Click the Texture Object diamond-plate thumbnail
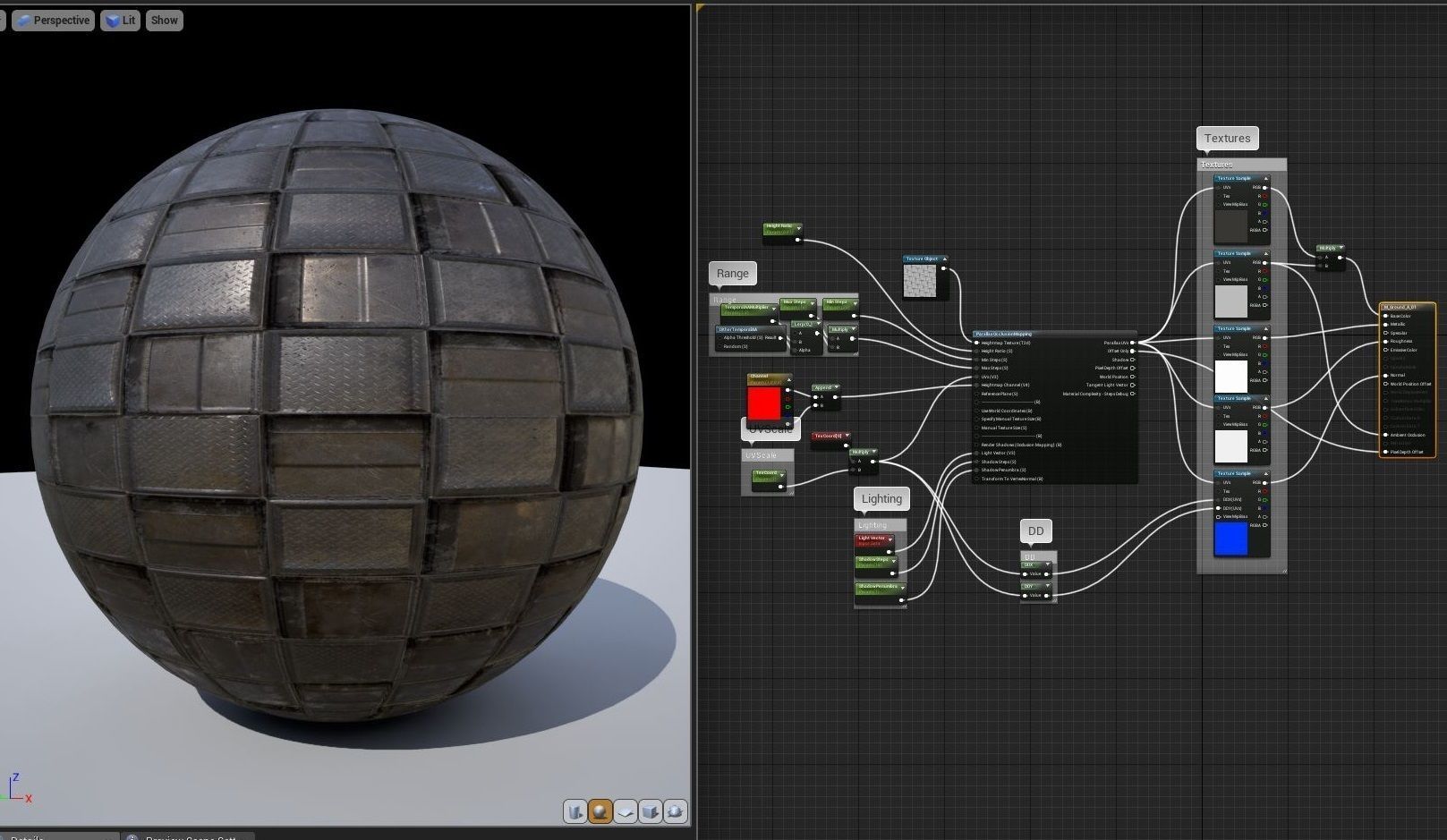Viewport: 1447px width, 840px height. [920, 281]
